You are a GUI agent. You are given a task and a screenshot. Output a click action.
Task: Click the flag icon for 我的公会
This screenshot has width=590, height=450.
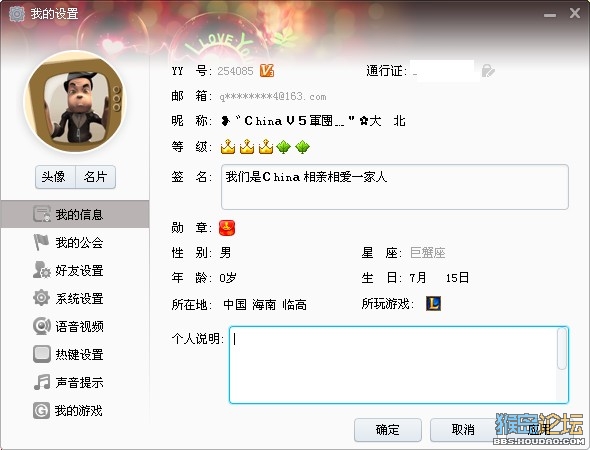41,242
